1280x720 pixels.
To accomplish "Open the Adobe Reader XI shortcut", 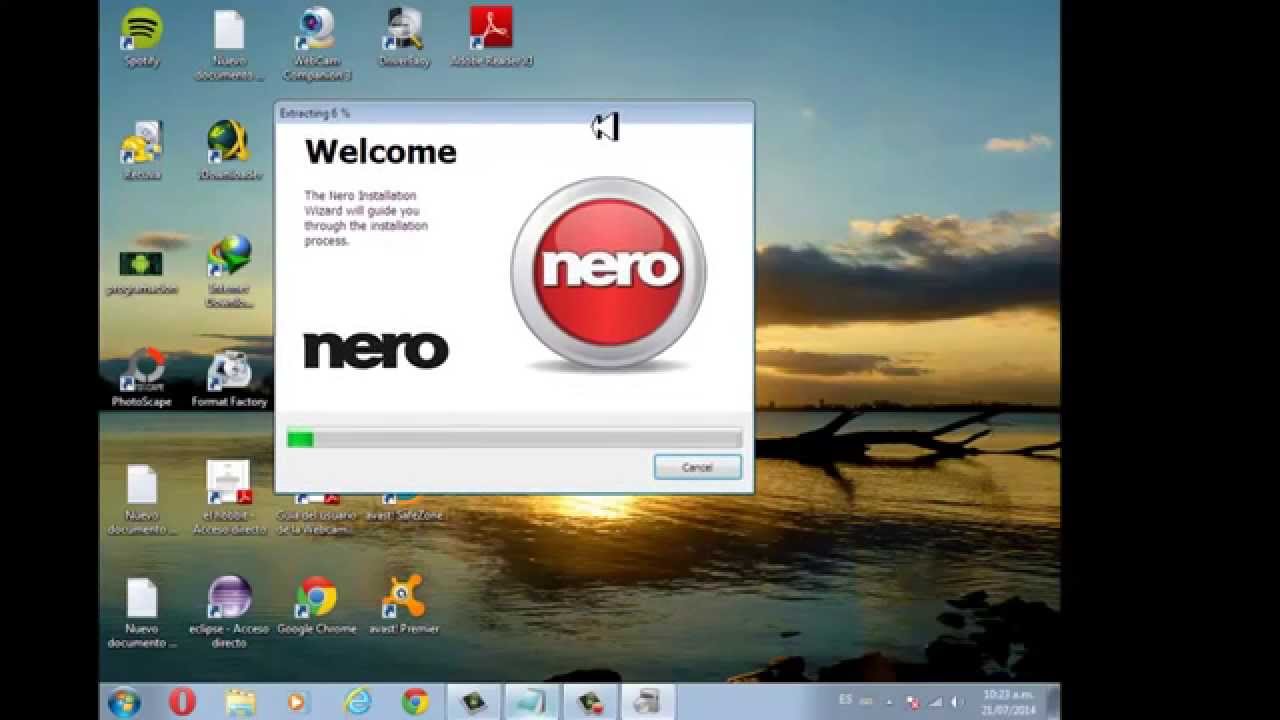I will tap(491, 38).
